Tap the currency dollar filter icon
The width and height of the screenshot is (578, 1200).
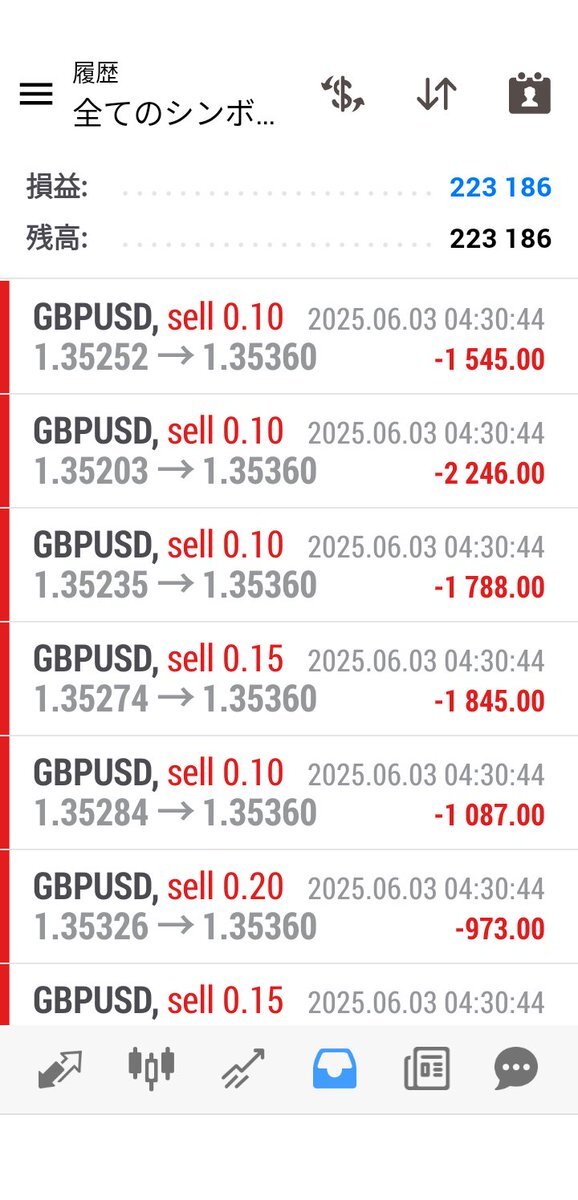342,94
